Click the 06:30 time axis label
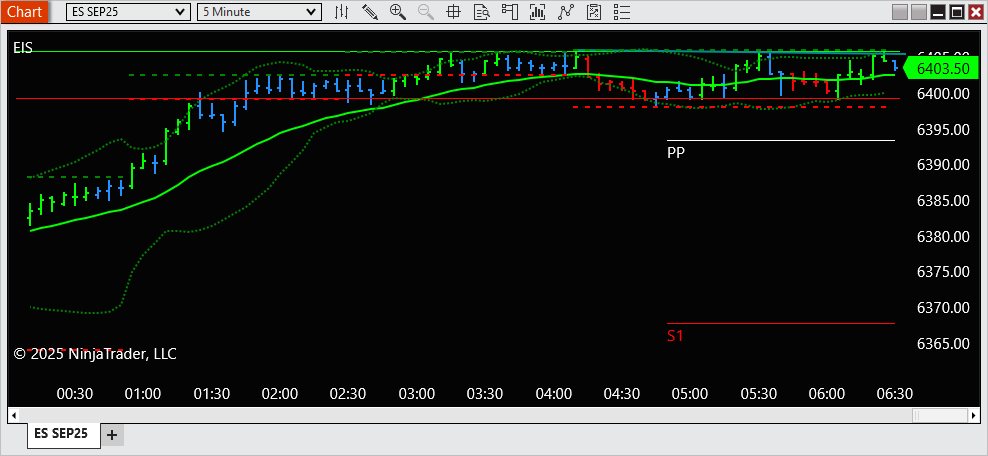 pos(895,394)
